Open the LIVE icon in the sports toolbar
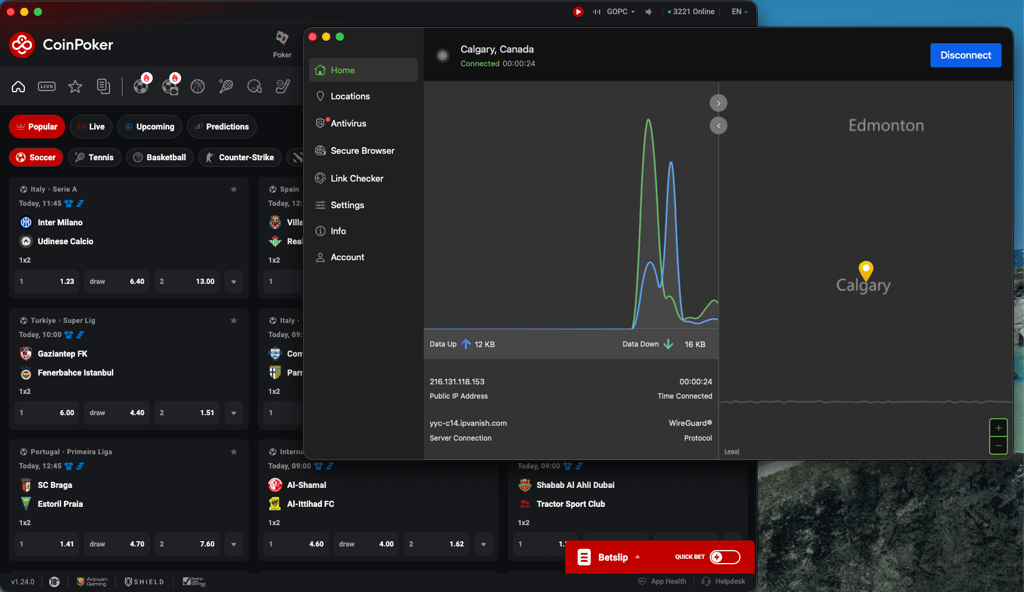The width and height of the screenshot is (1024, 592). (x=46, y=86)
